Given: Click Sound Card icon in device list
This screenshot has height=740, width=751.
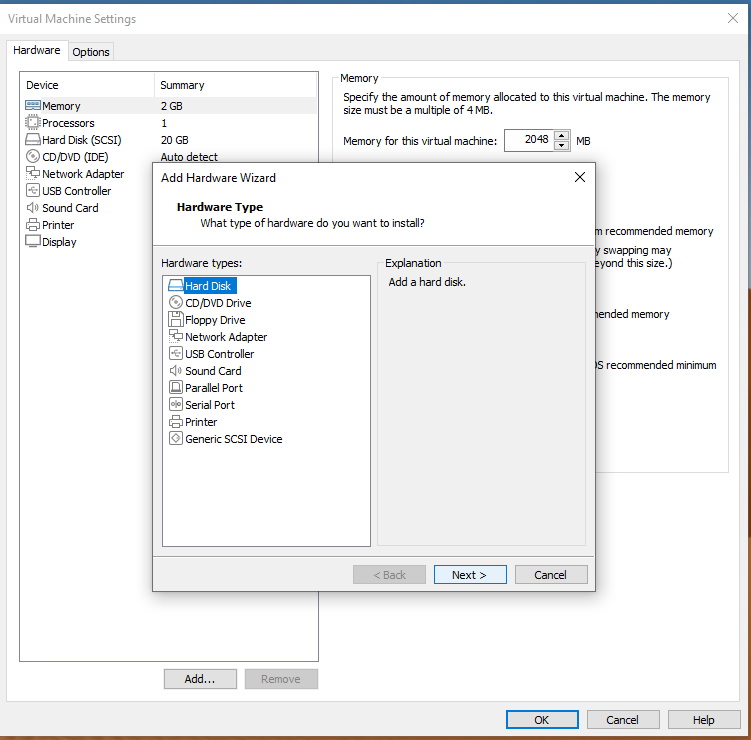Looking at the screenshot, I should (33, 207).
